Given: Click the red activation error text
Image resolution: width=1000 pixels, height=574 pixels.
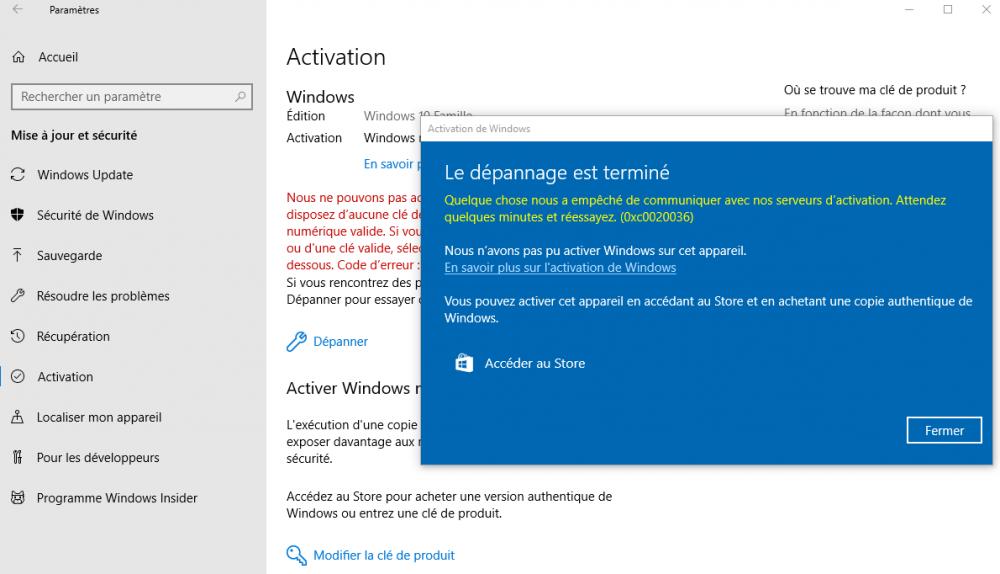Looking at the screenshot, I should tap(353, 231).
